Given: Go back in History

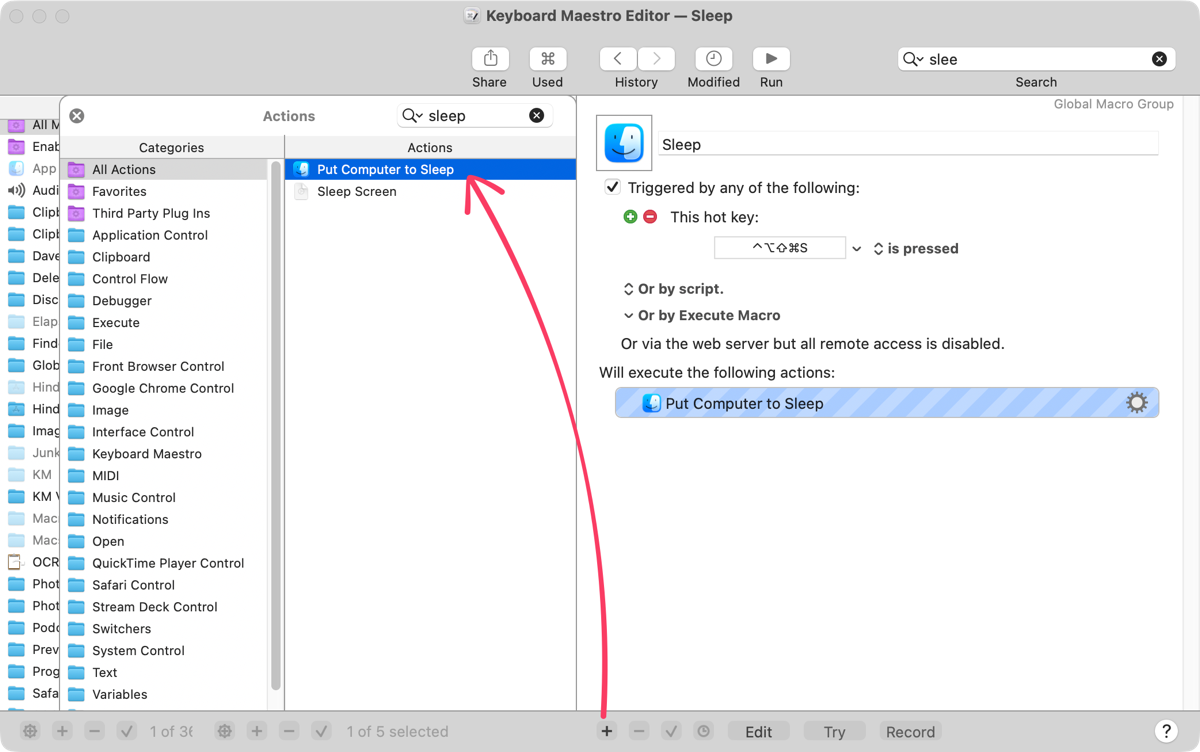Looking at the screenshot, I should [x=618, y=59].
